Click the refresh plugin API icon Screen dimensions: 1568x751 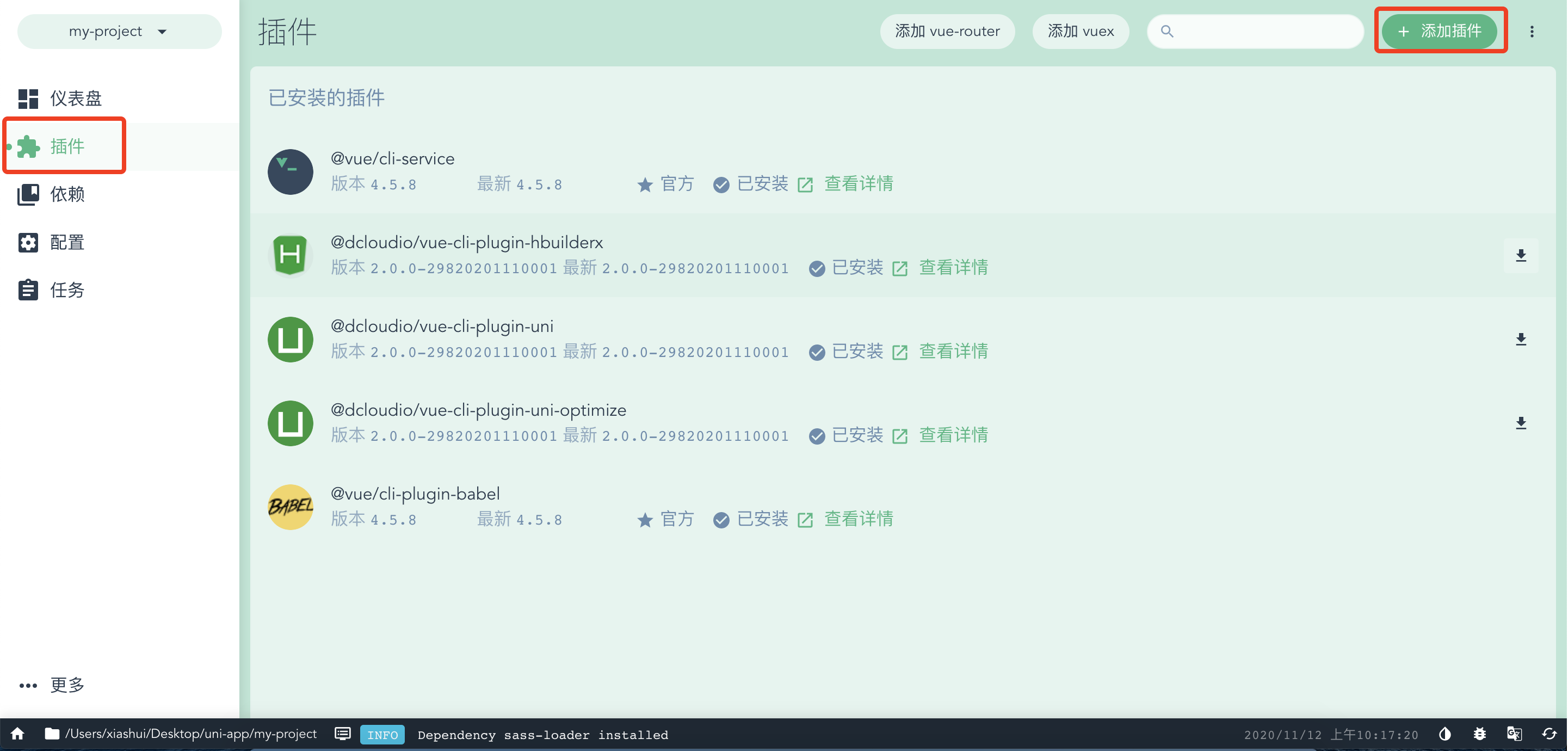[x=1549, y=734]
